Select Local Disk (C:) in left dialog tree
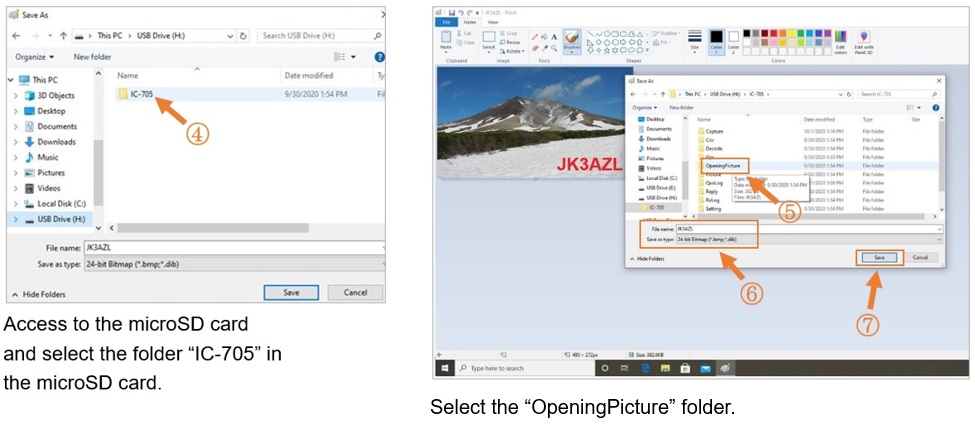The width and height of the screenshot is (975, 425). pyautogui.click(x=62, y=203)
